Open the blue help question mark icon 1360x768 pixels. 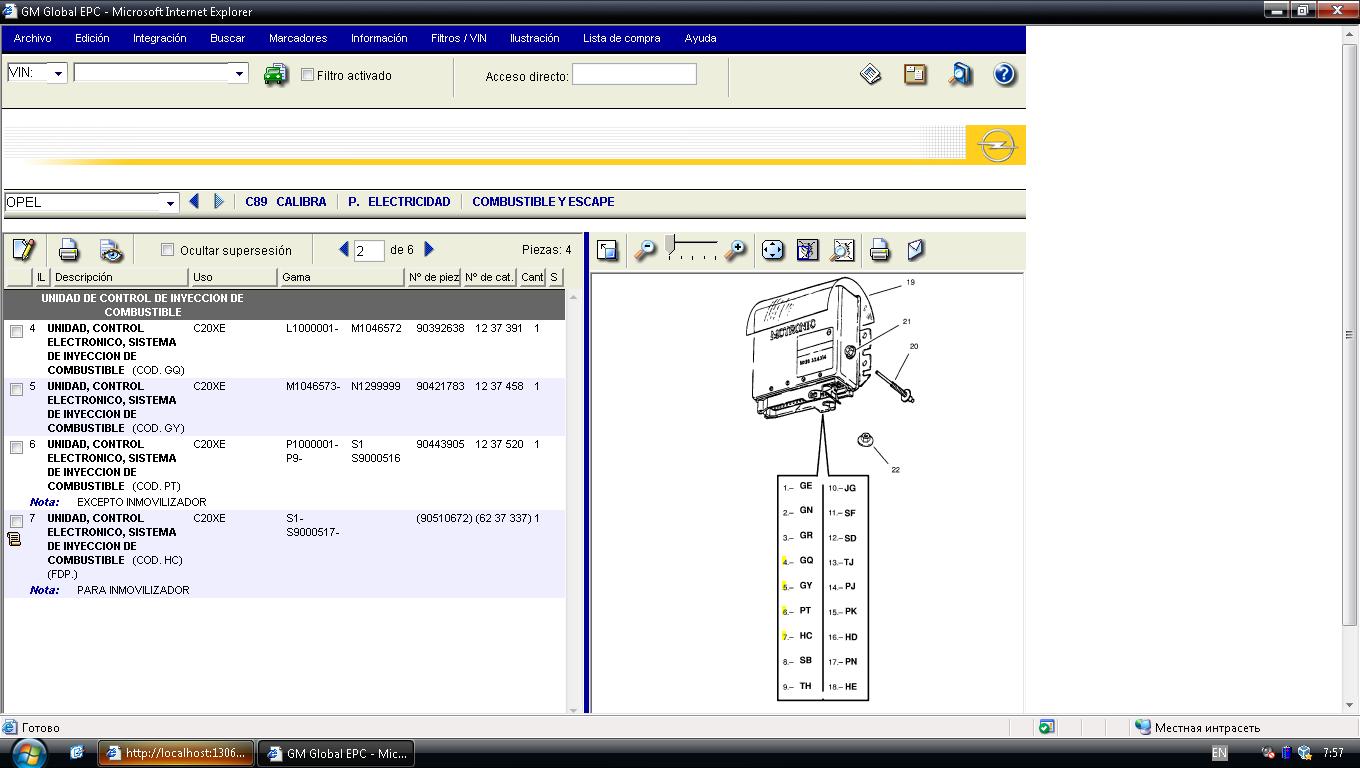click(1004, 74)
